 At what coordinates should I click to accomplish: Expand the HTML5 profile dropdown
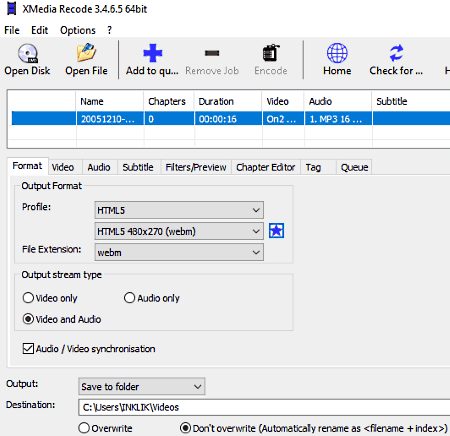(x=179, y=210)
